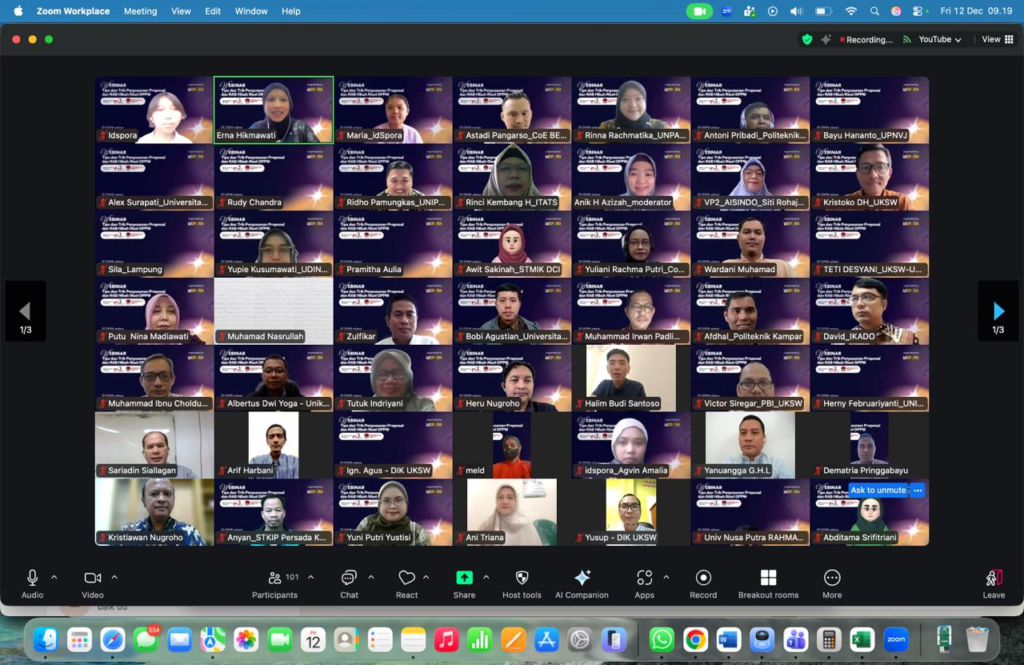Open the React emoji menu
The height and width of the screenshot is (665, 1024).
pos(406,578)
